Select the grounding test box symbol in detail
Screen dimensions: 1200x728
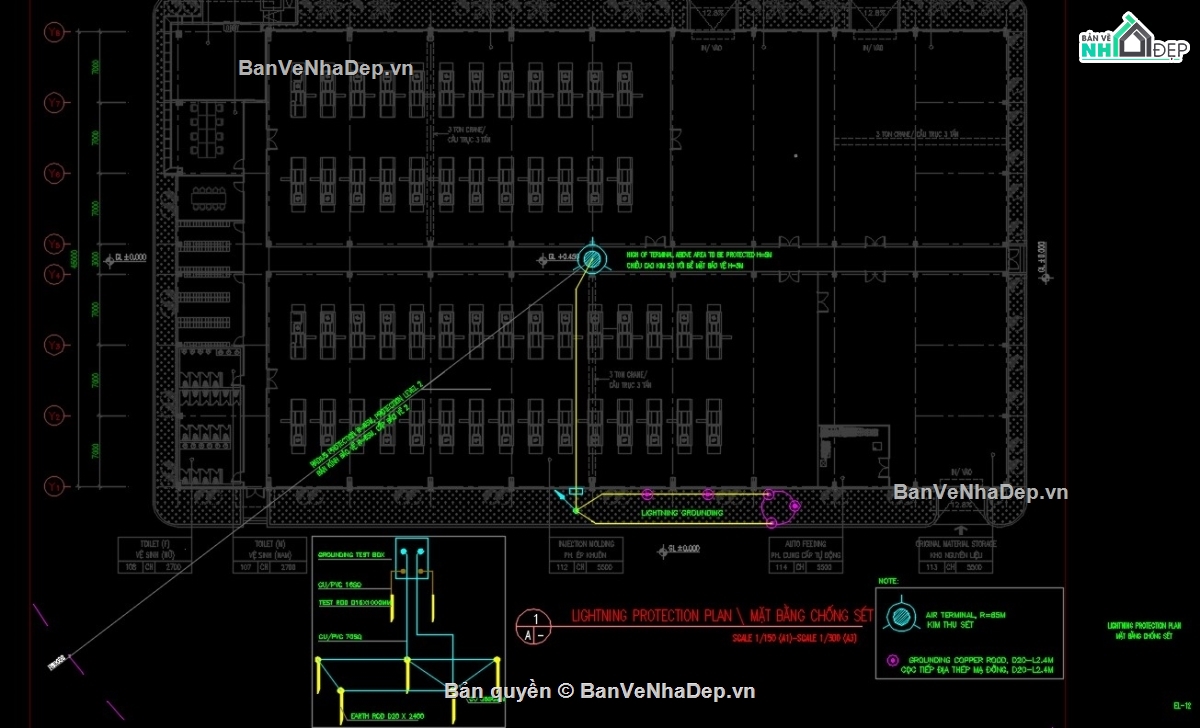click(411, 560)
